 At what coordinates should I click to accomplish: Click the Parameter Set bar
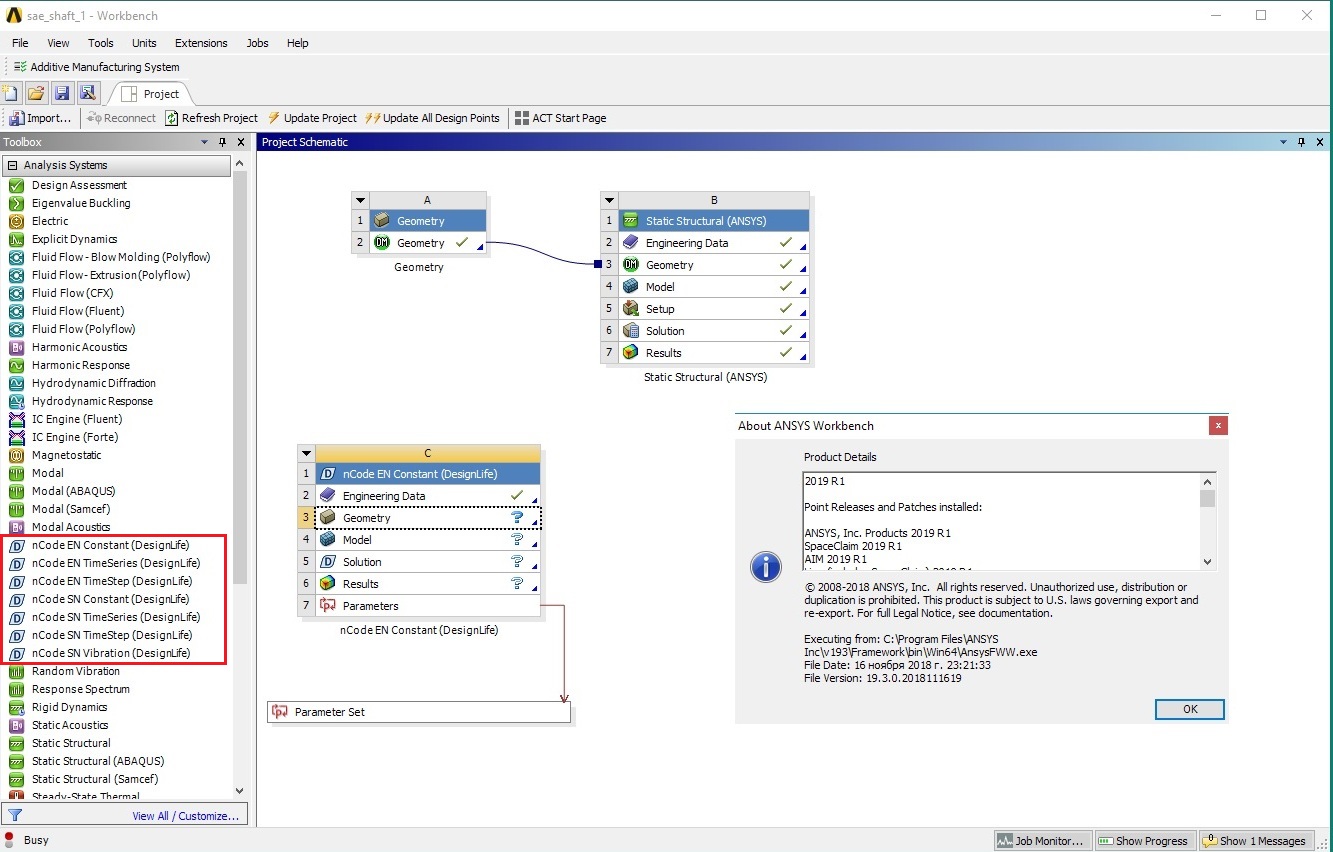tap(419, 712)
